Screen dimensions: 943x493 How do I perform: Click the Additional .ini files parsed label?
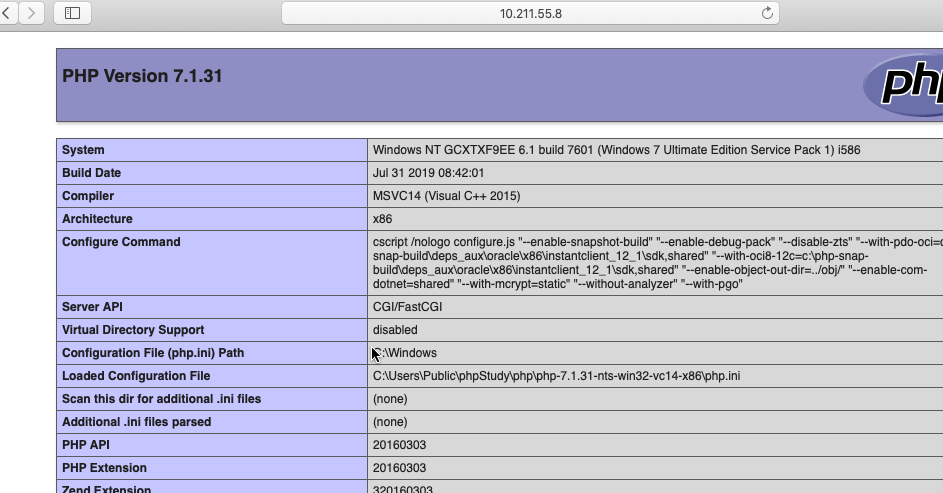click(137, 422)
